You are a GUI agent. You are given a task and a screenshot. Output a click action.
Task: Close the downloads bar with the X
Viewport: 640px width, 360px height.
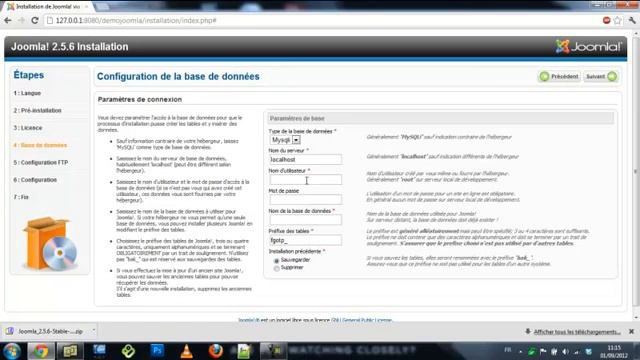click(631, 331)
